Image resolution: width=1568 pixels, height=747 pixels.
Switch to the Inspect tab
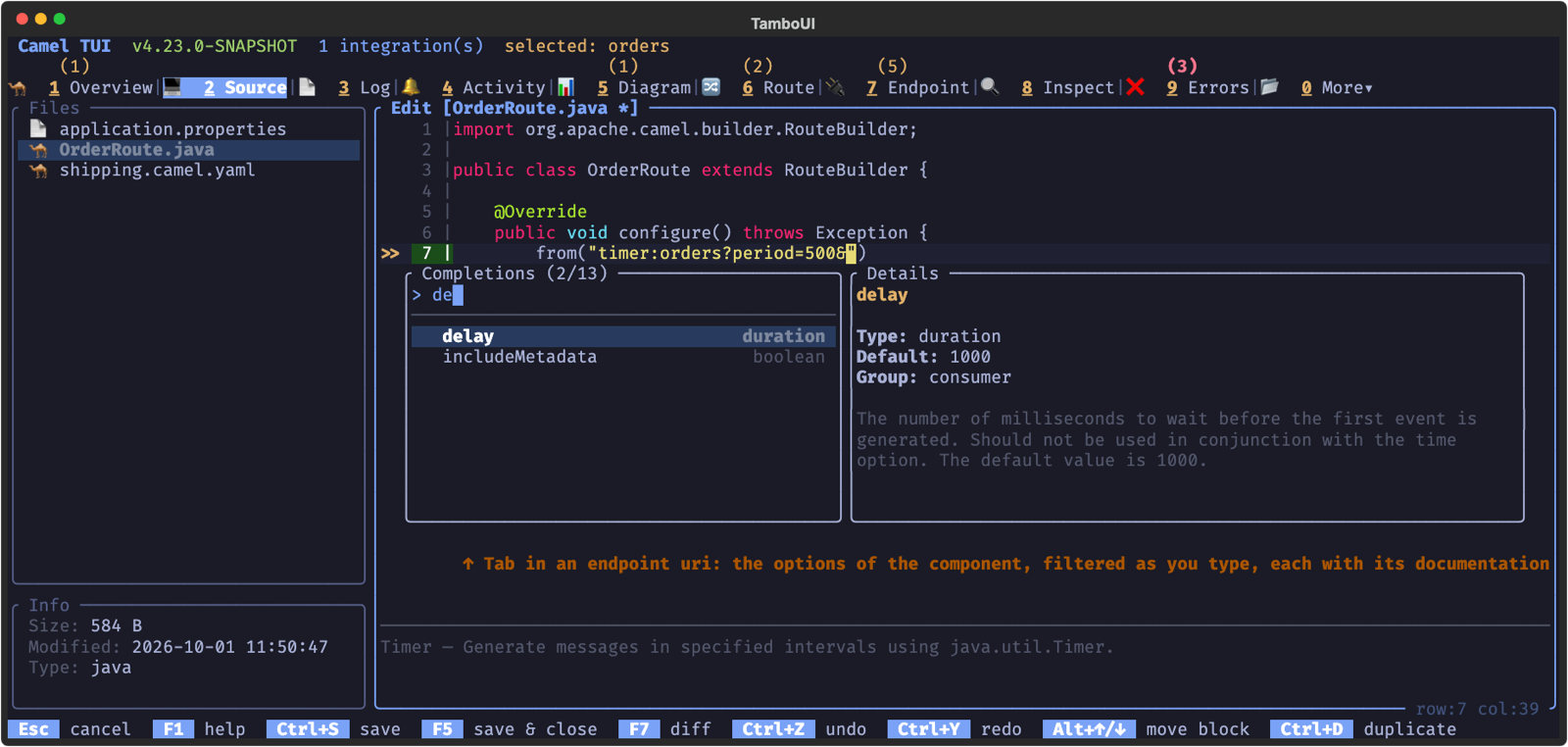tap(1067, 87)
